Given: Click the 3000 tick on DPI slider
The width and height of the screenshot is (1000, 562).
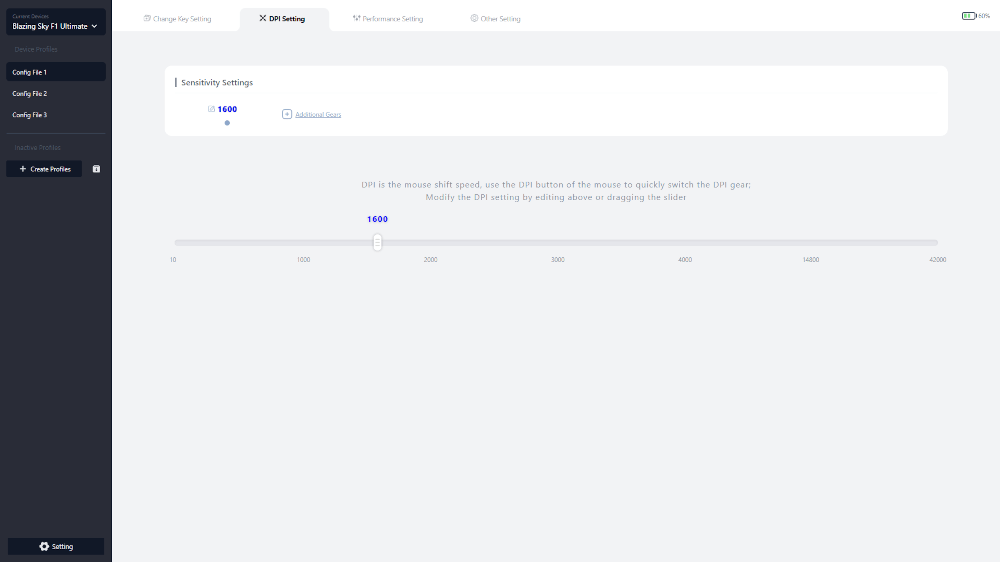Looking at the screenshot, I should (557, 260).
